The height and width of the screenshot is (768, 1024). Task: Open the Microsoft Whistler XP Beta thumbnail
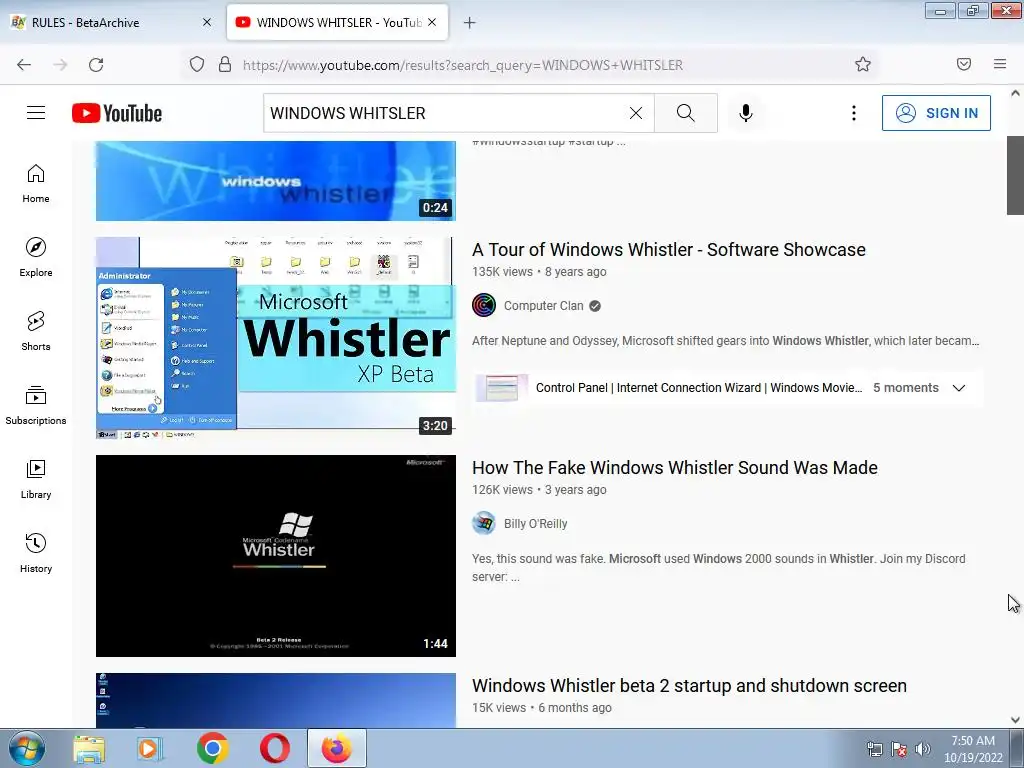[x=276, y=338]
